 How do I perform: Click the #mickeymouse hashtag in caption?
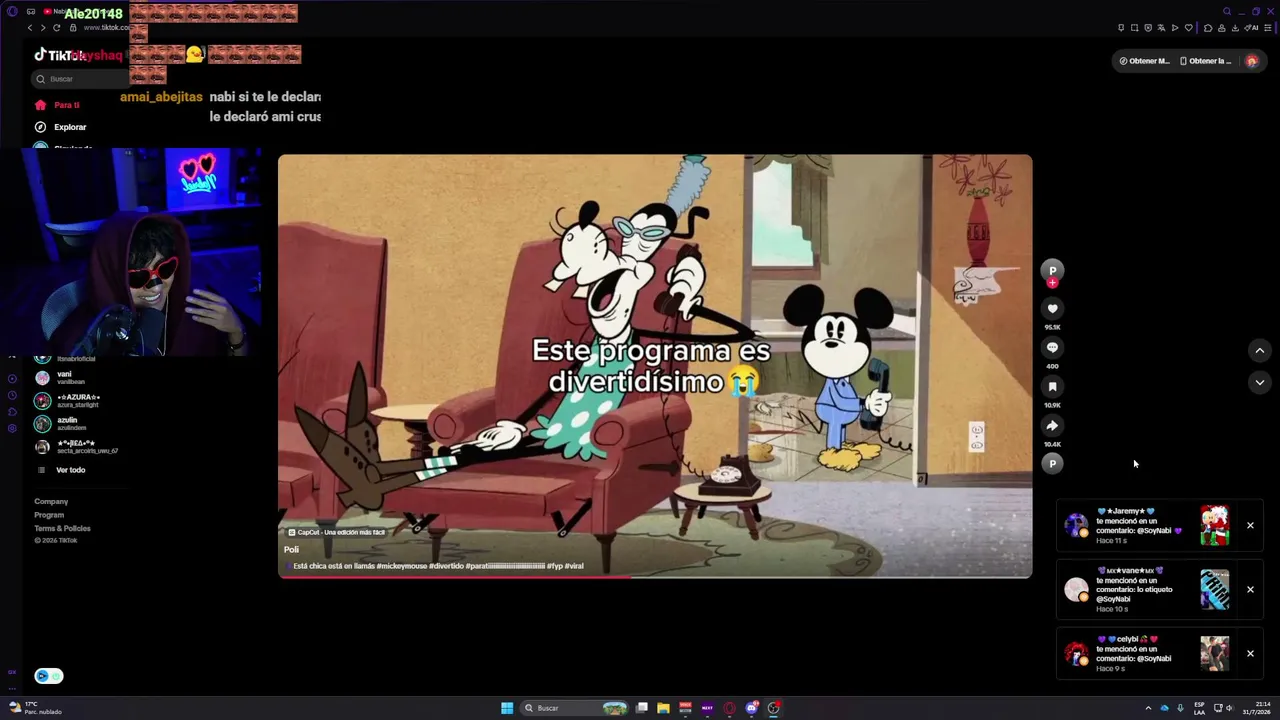pos(402,566)
